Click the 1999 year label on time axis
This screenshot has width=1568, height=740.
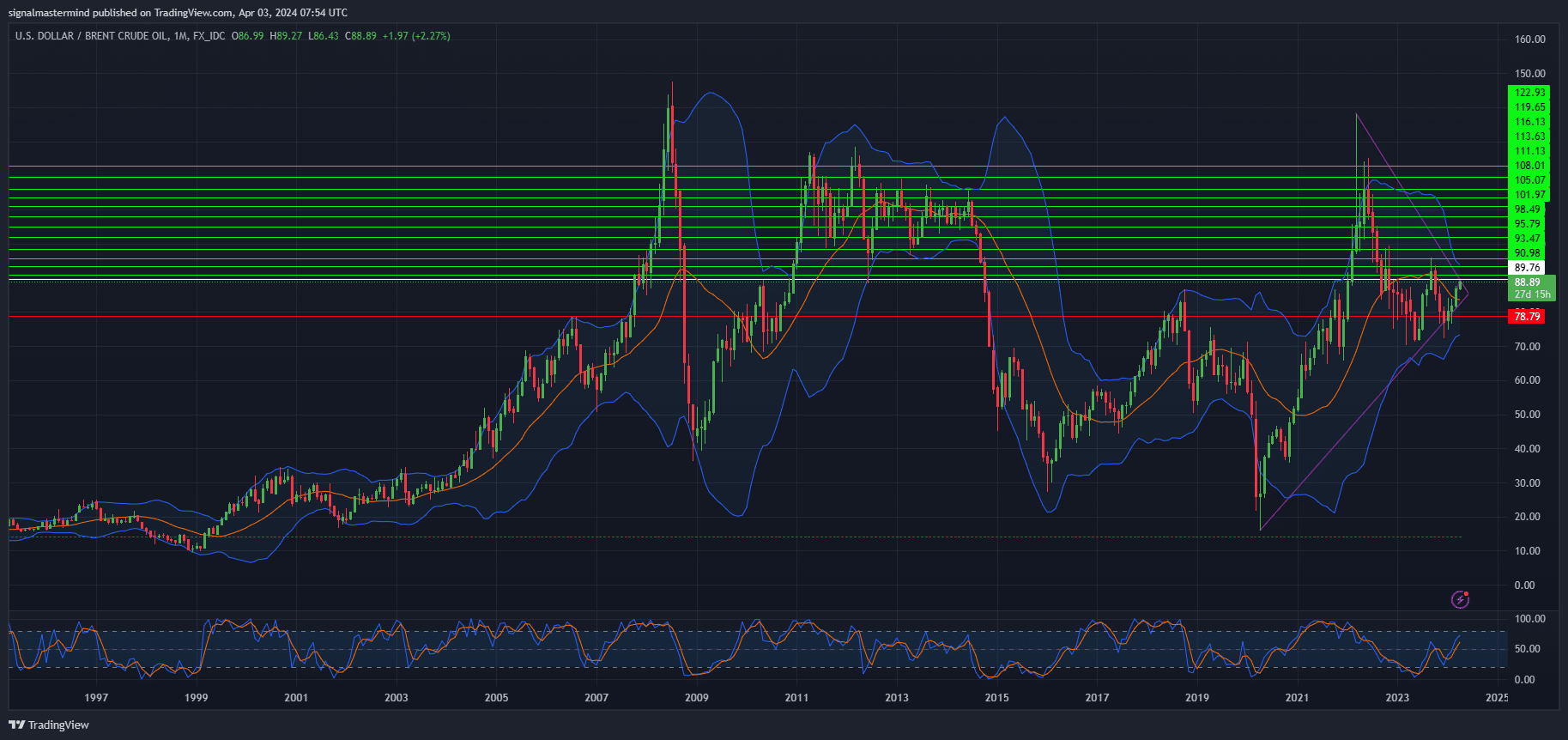pos(196,697)
